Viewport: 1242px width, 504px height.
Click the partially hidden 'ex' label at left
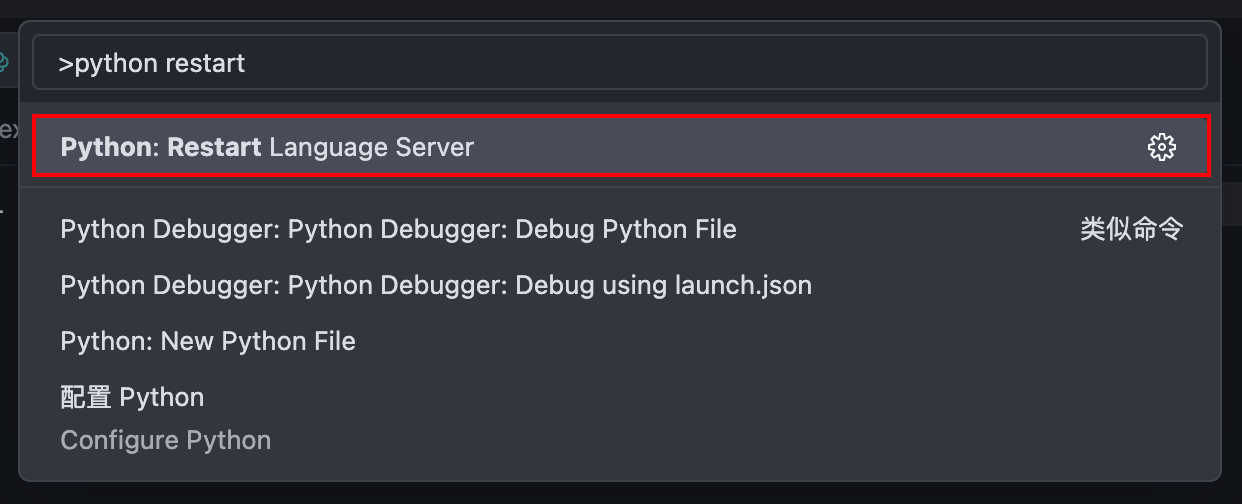click(8, 129)
